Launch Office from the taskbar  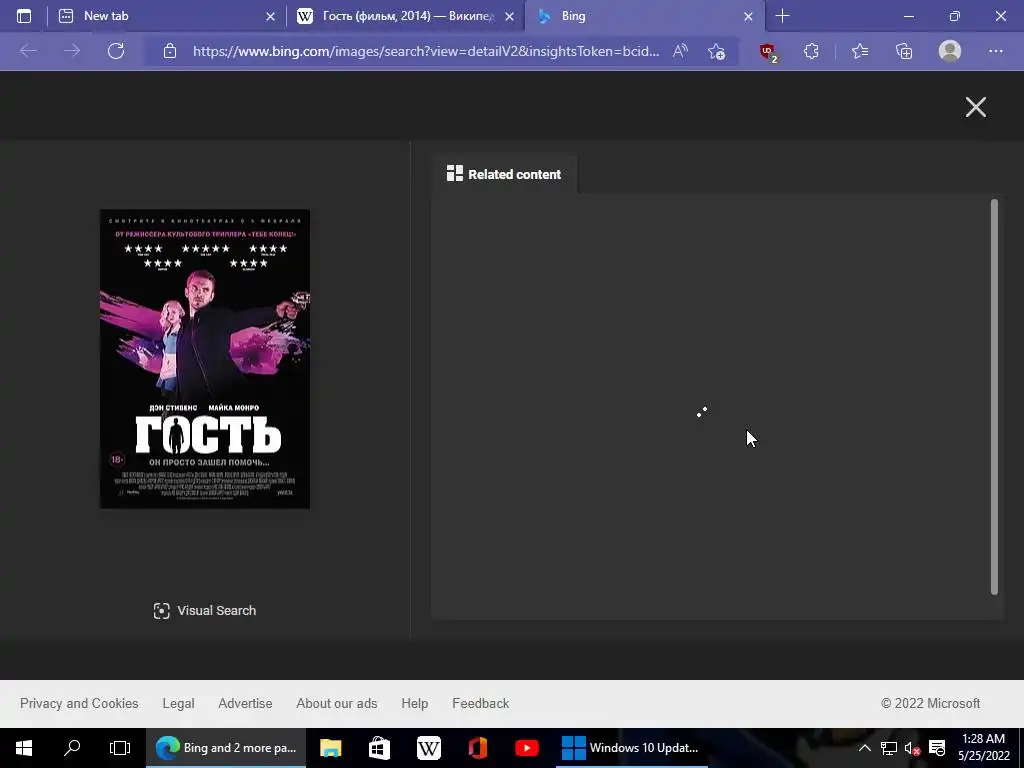(477, 748)
